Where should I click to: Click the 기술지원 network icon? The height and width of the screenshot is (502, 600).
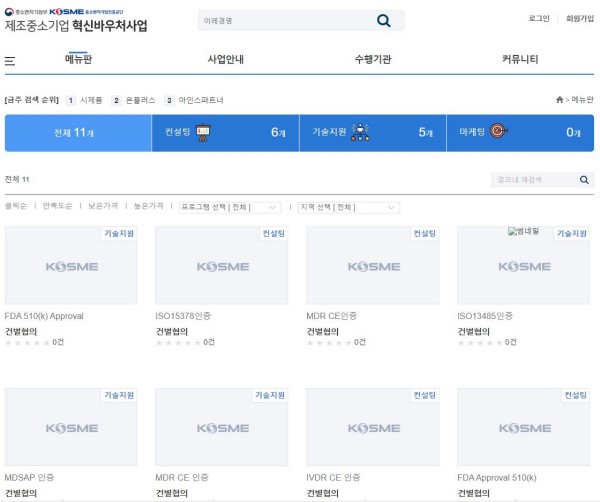coord(360,132)
